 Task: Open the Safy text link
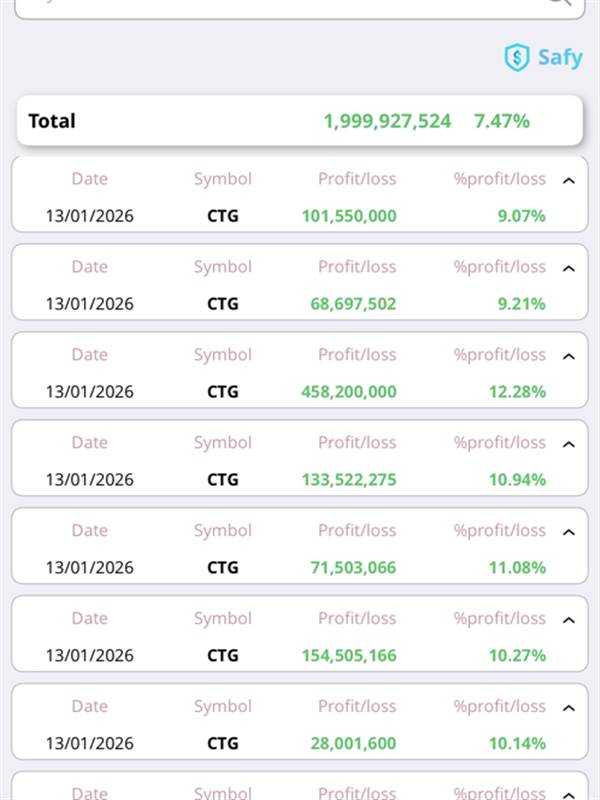(559, 57)
